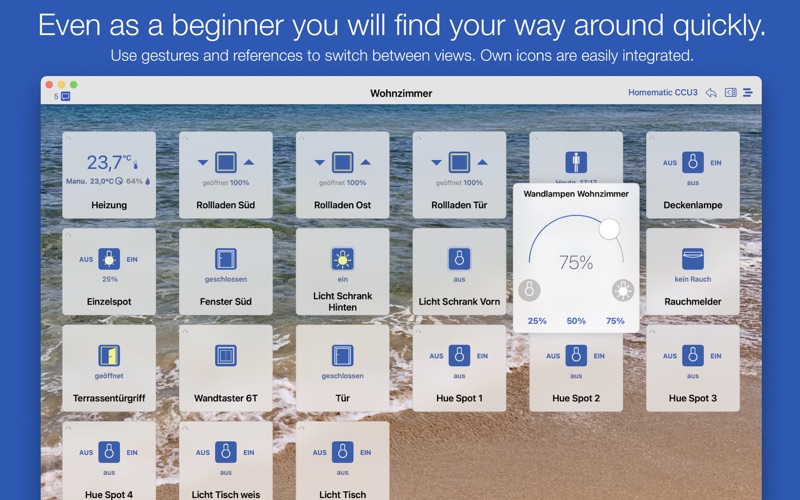Click the Wandtaster 6T switch icon
800x500 pixels.
pos(226,356)
